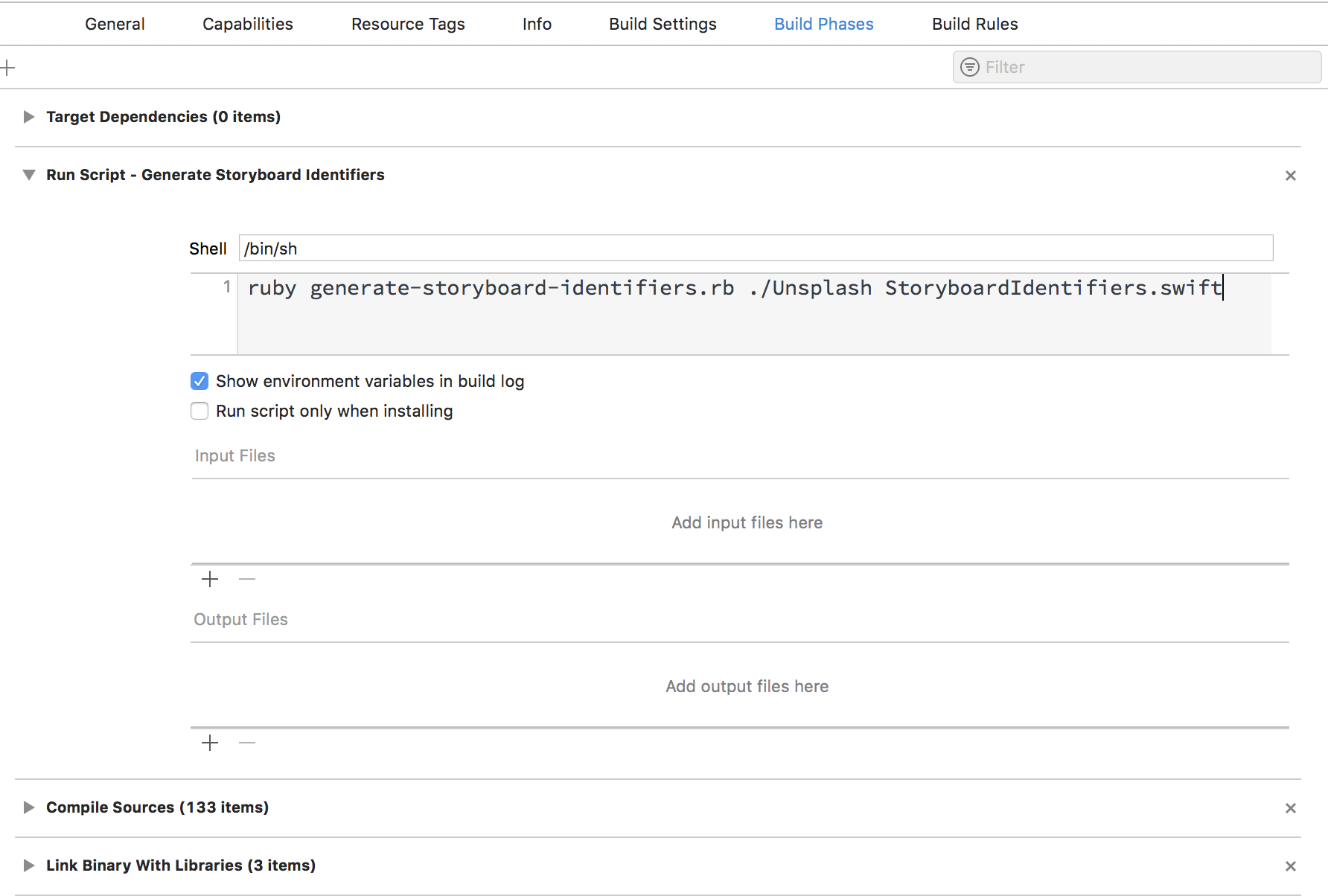Click the Input Files label

(x=235, y=455)
